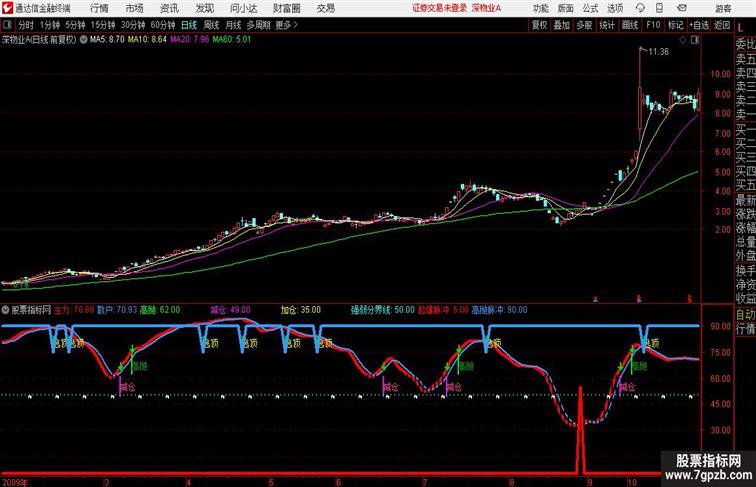Click the 返回 back button

tap(722, 25)
